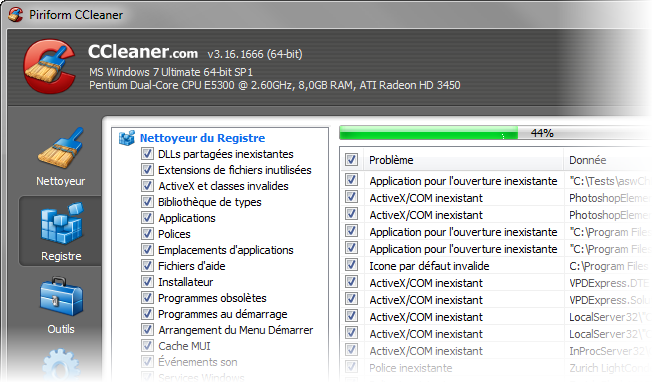Uncheck Fichiers d'aide

147,266
